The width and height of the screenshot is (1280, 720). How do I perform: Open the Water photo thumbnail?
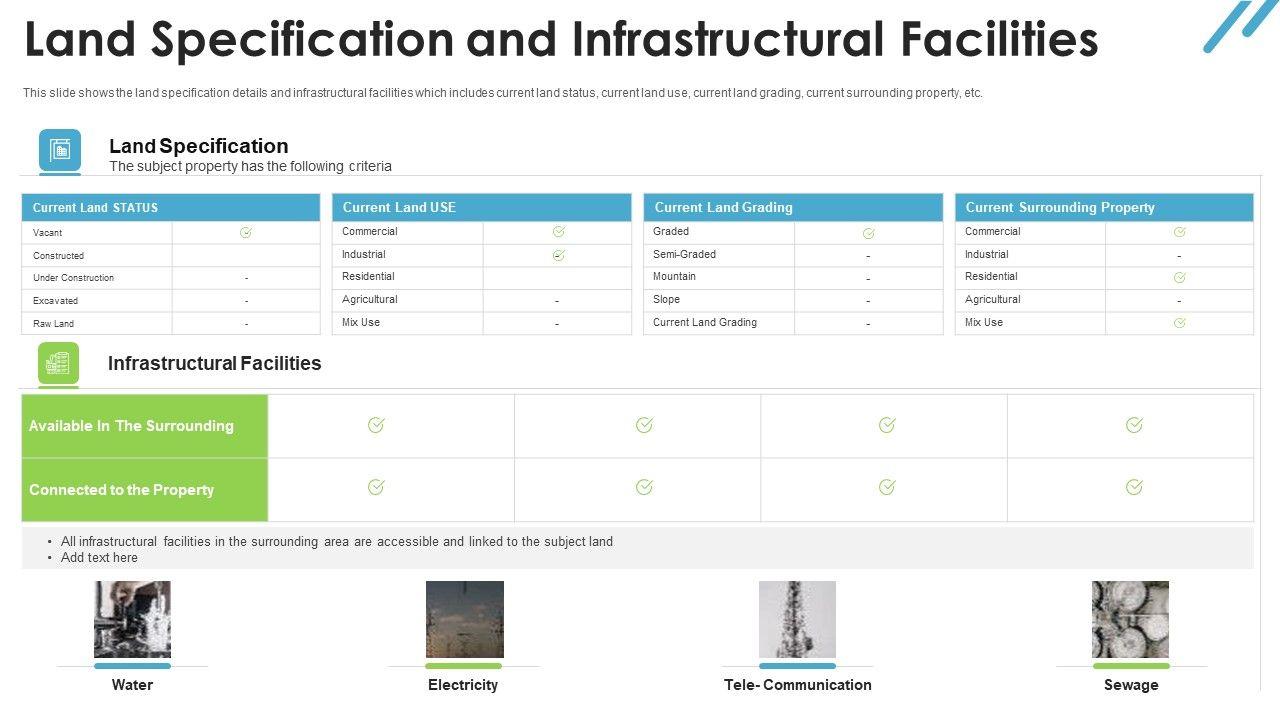(x=132, y=620)
